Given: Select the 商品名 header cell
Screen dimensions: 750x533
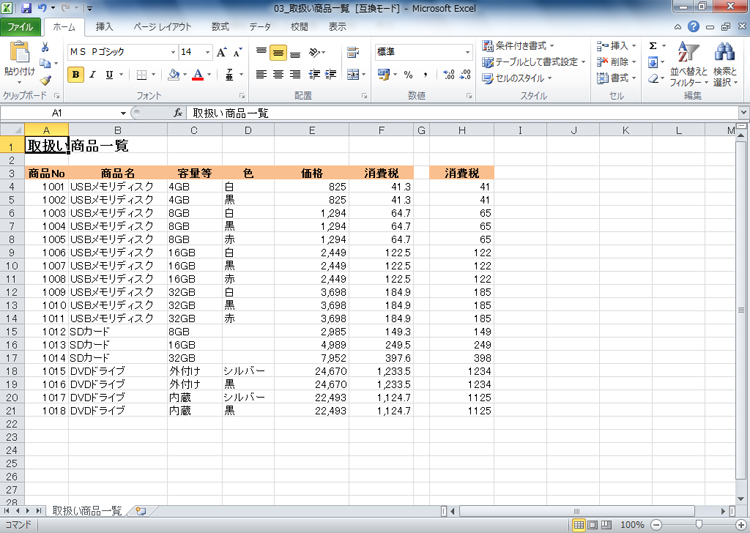Looking at the screenshot, I should click(118, 173).
